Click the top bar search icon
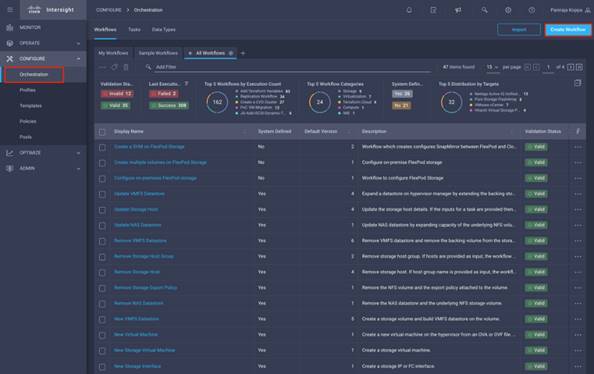The width and height of the screenshot is (594, 374). (484, 10)
